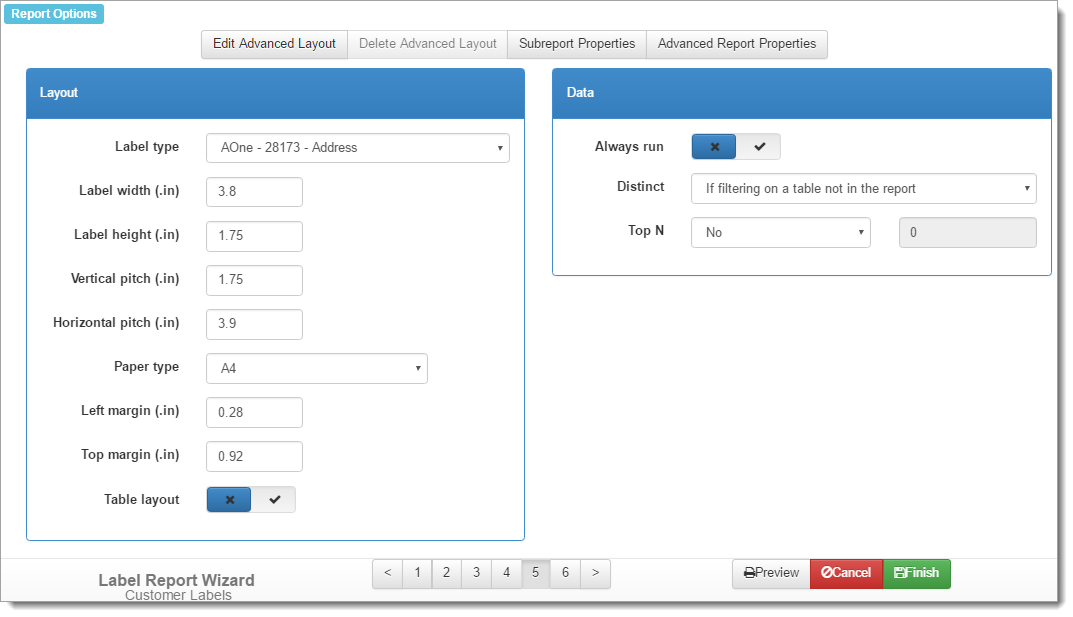
Task: Open Subreport Properties
Action: [577, 44]
